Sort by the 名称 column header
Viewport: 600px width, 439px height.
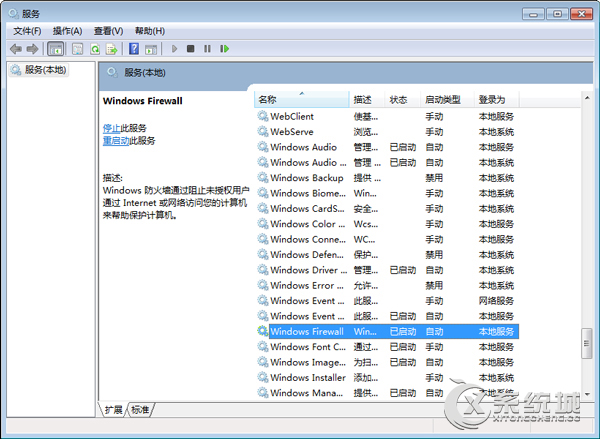coord(302,100)
